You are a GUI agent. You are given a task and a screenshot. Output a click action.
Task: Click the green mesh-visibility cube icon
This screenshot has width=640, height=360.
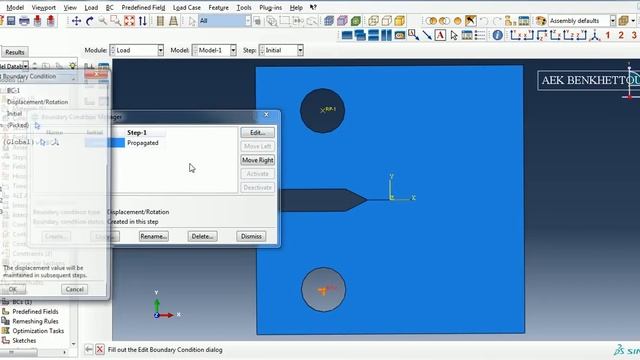coord(356,21)
